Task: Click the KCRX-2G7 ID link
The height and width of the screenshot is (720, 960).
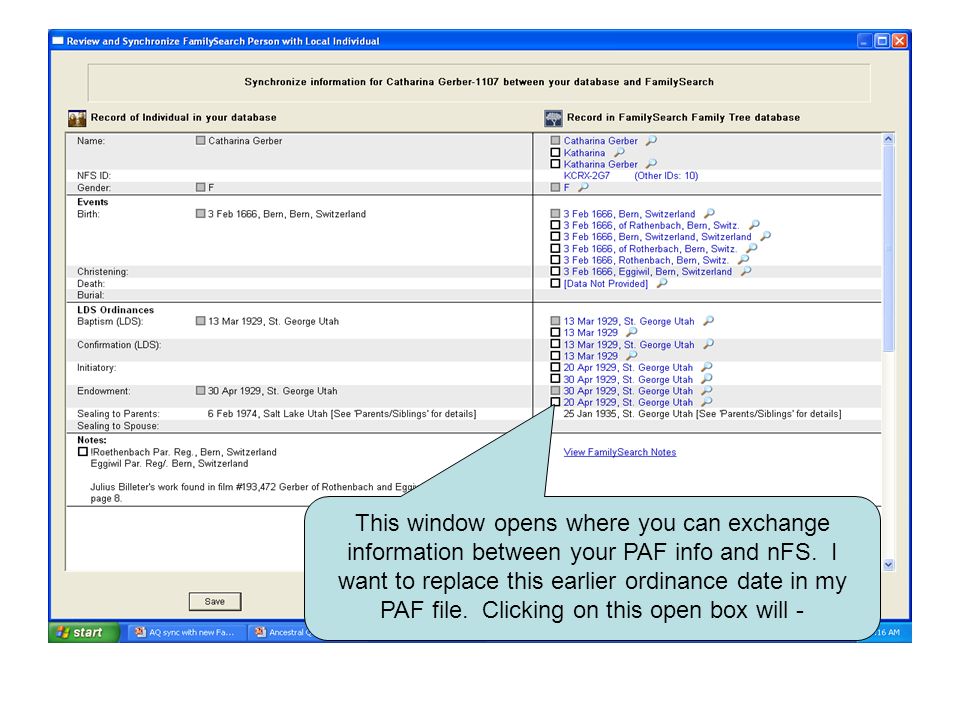Action: point(587,176)
